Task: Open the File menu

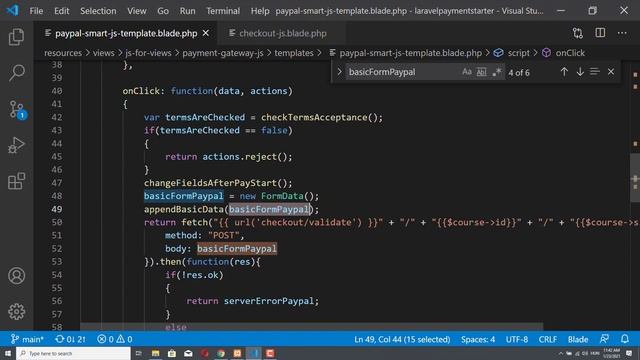Action: pyautogui.click(x=36, y=11)
